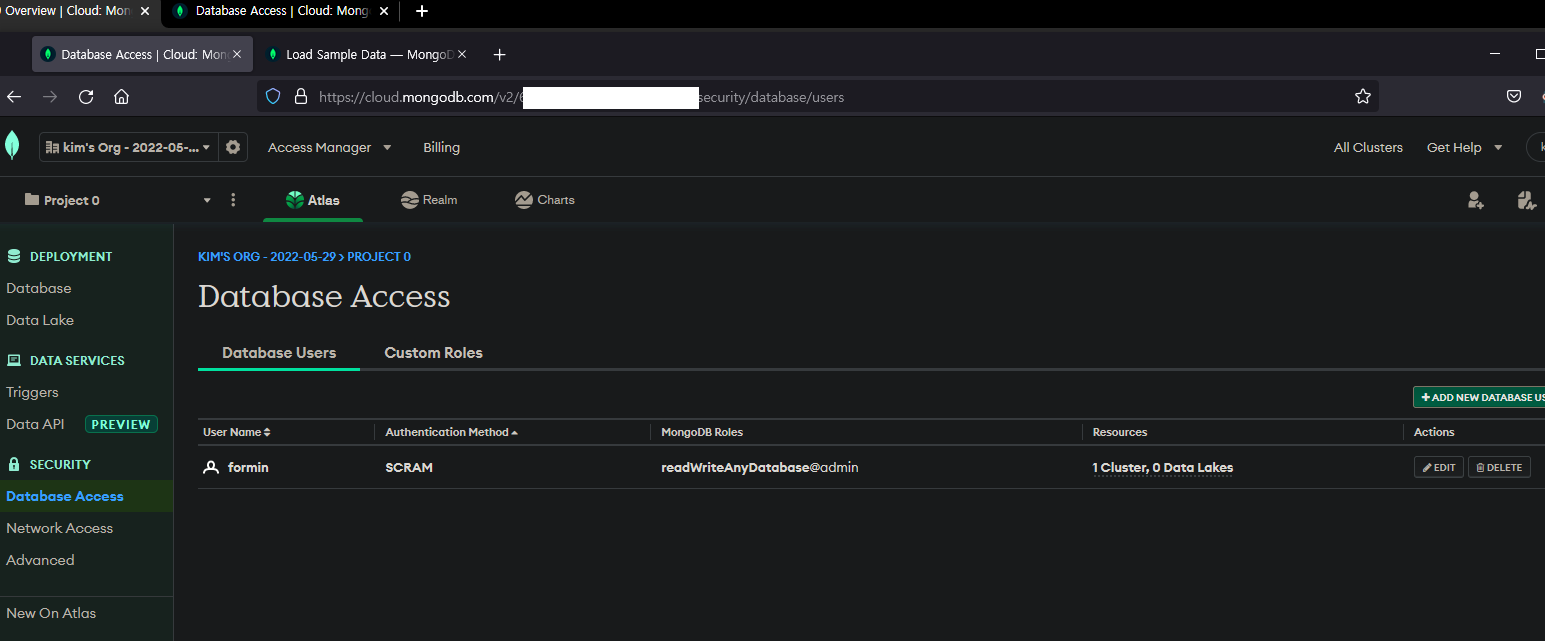The width and height of the screenshot is (1545, 641).
Task: Open New On Atlas link
Action: [51, 613]
